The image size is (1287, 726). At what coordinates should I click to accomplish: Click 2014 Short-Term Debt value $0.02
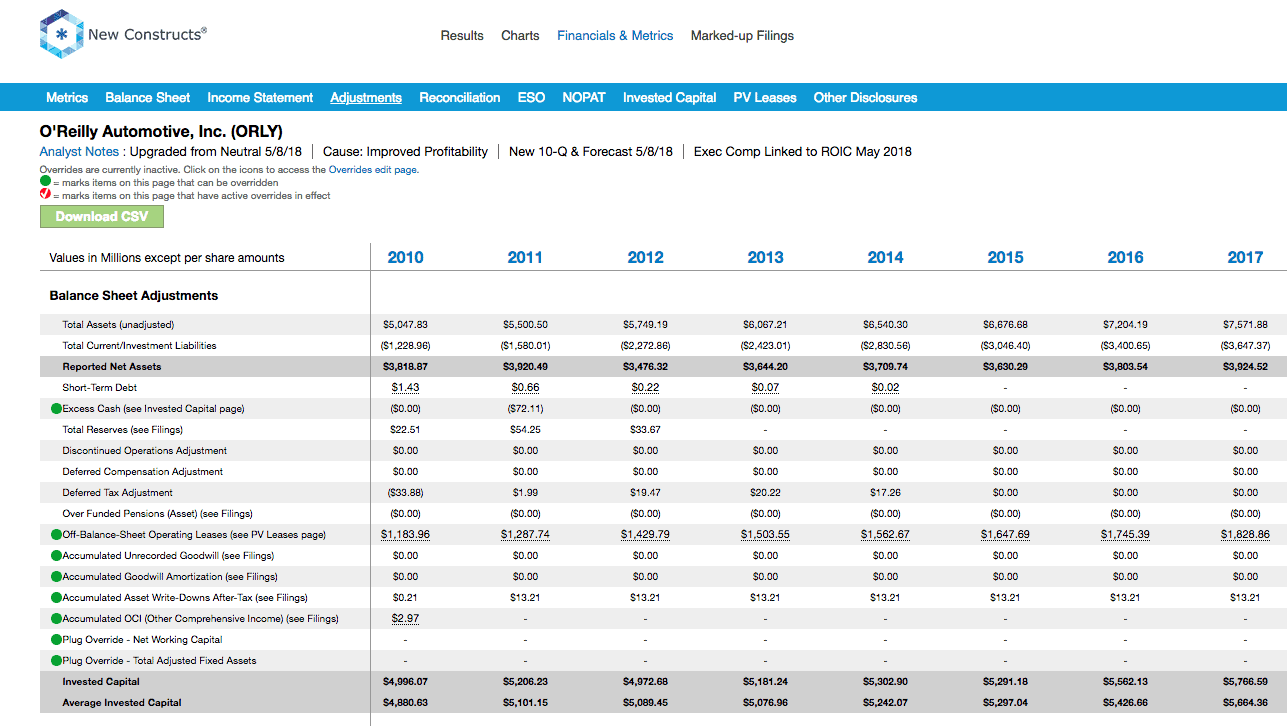885,387
